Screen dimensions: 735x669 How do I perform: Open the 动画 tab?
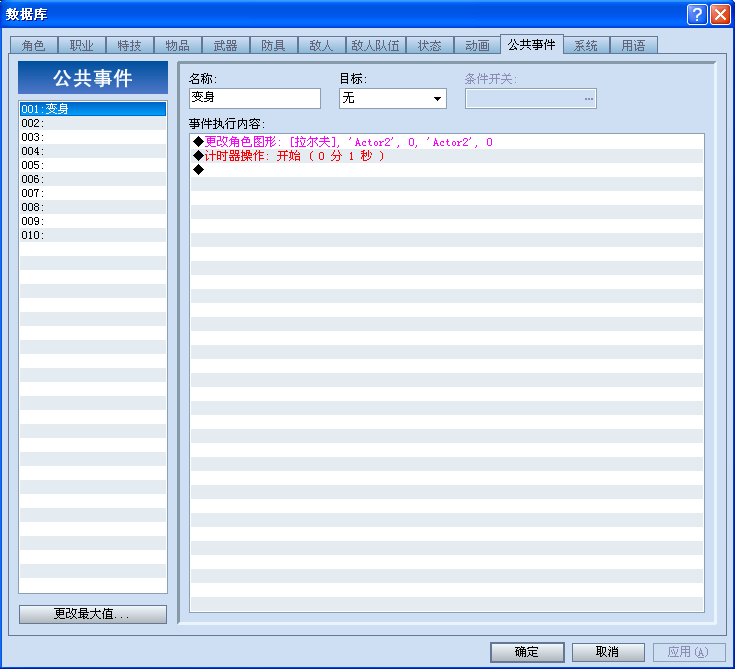click(478, 45)
